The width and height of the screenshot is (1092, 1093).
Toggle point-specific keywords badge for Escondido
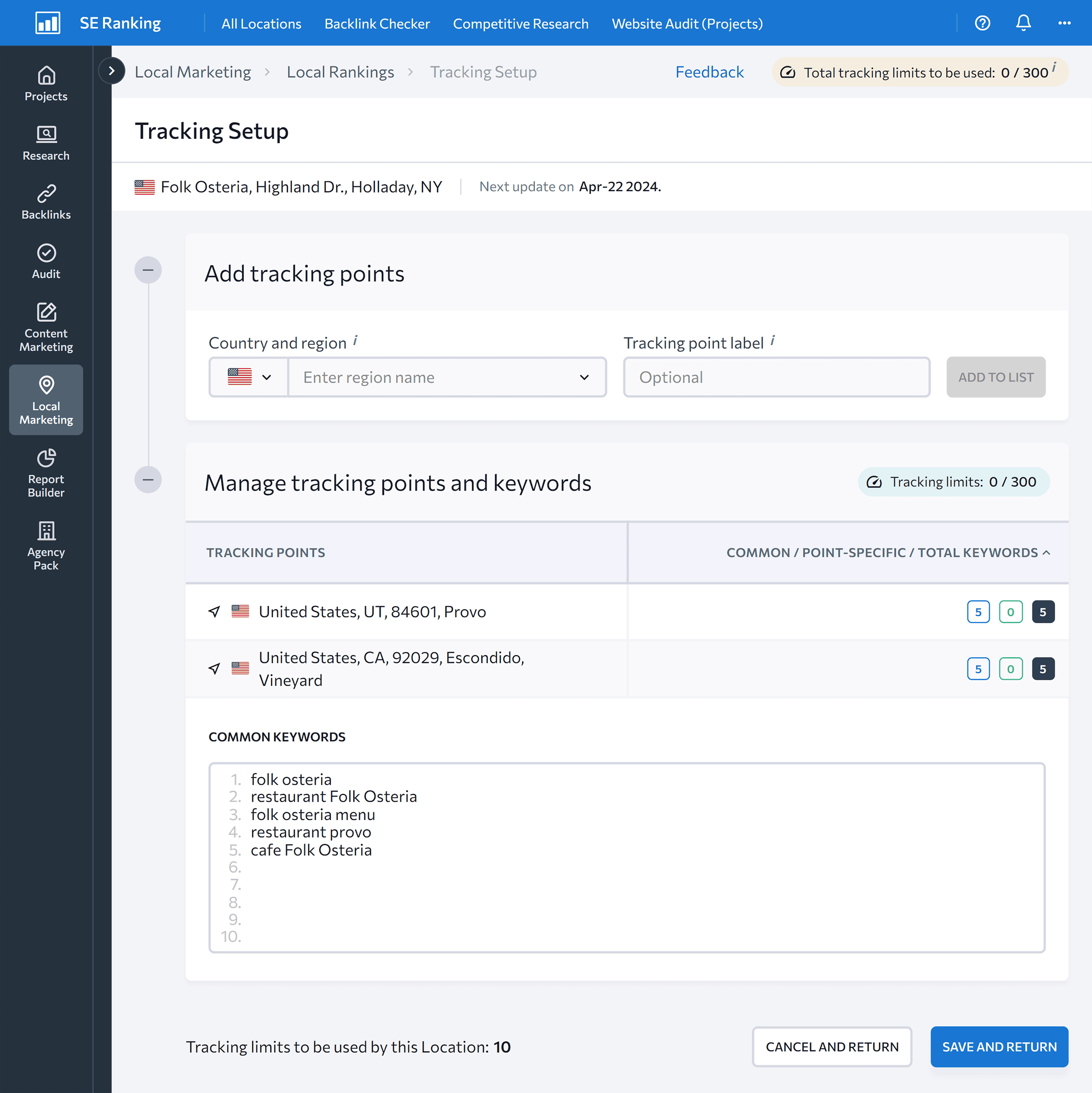(x=1011, y=668)
